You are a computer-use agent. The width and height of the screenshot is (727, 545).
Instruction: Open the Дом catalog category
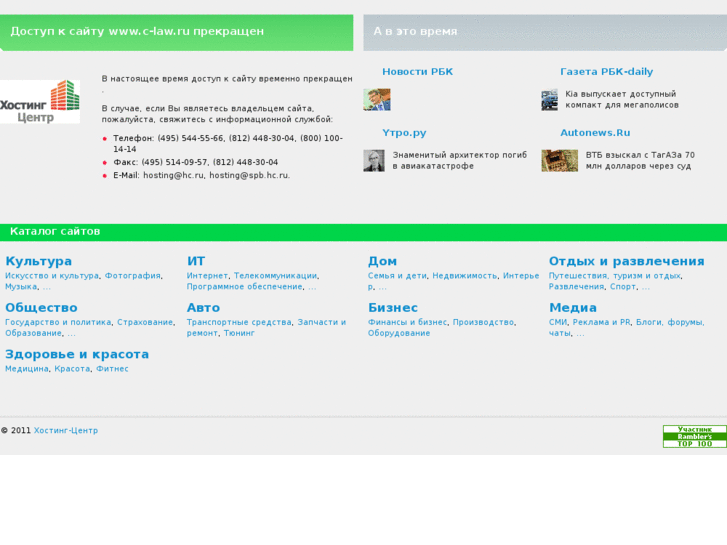tap(383, 261)
